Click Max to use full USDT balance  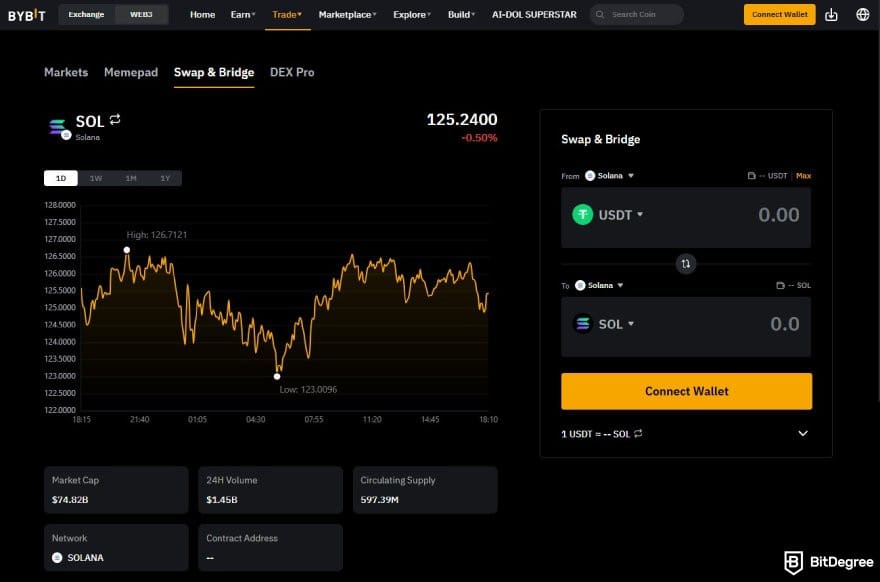803,176
